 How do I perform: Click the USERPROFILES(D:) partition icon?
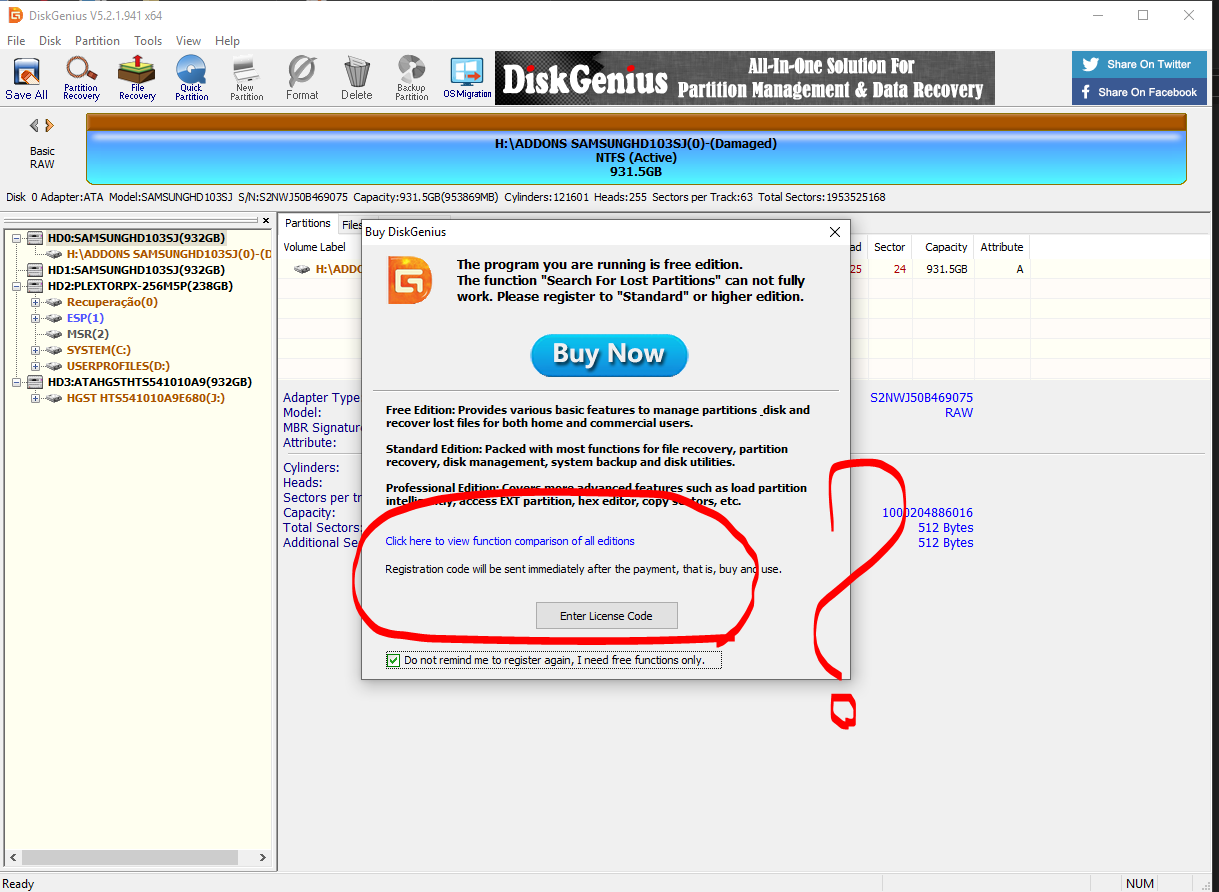[x=55, y=366]
